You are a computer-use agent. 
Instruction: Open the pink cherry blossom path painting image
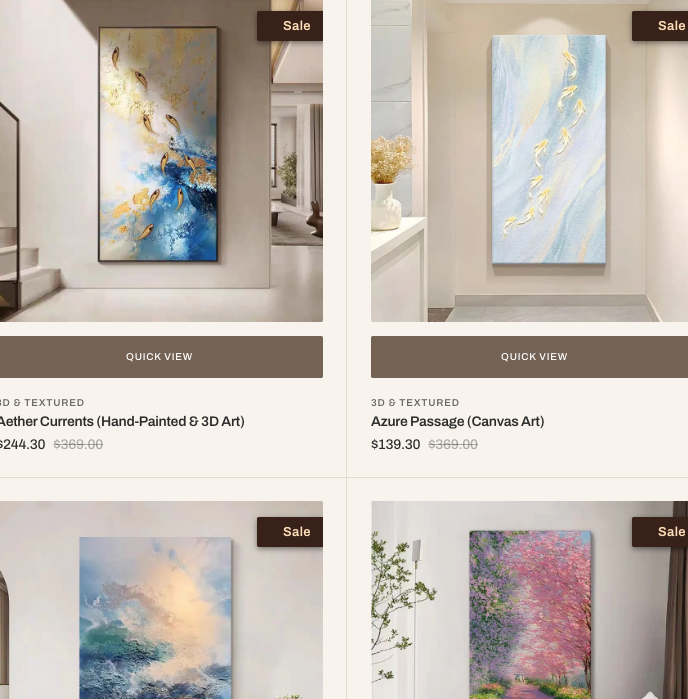[x=530, y=614]
